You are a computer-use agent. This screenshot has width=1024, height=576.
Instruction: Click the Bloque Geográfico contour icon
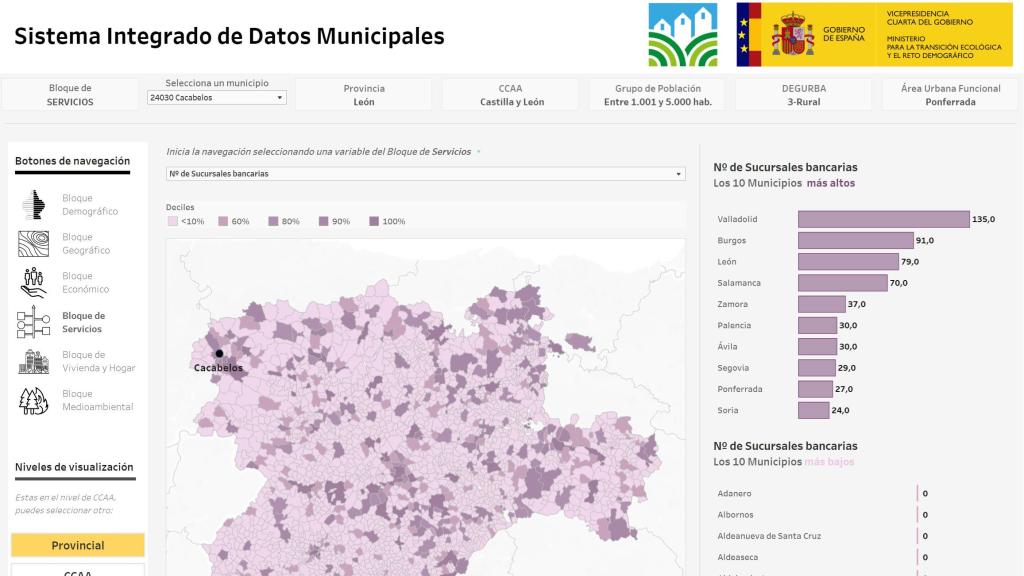pos(34,244)
